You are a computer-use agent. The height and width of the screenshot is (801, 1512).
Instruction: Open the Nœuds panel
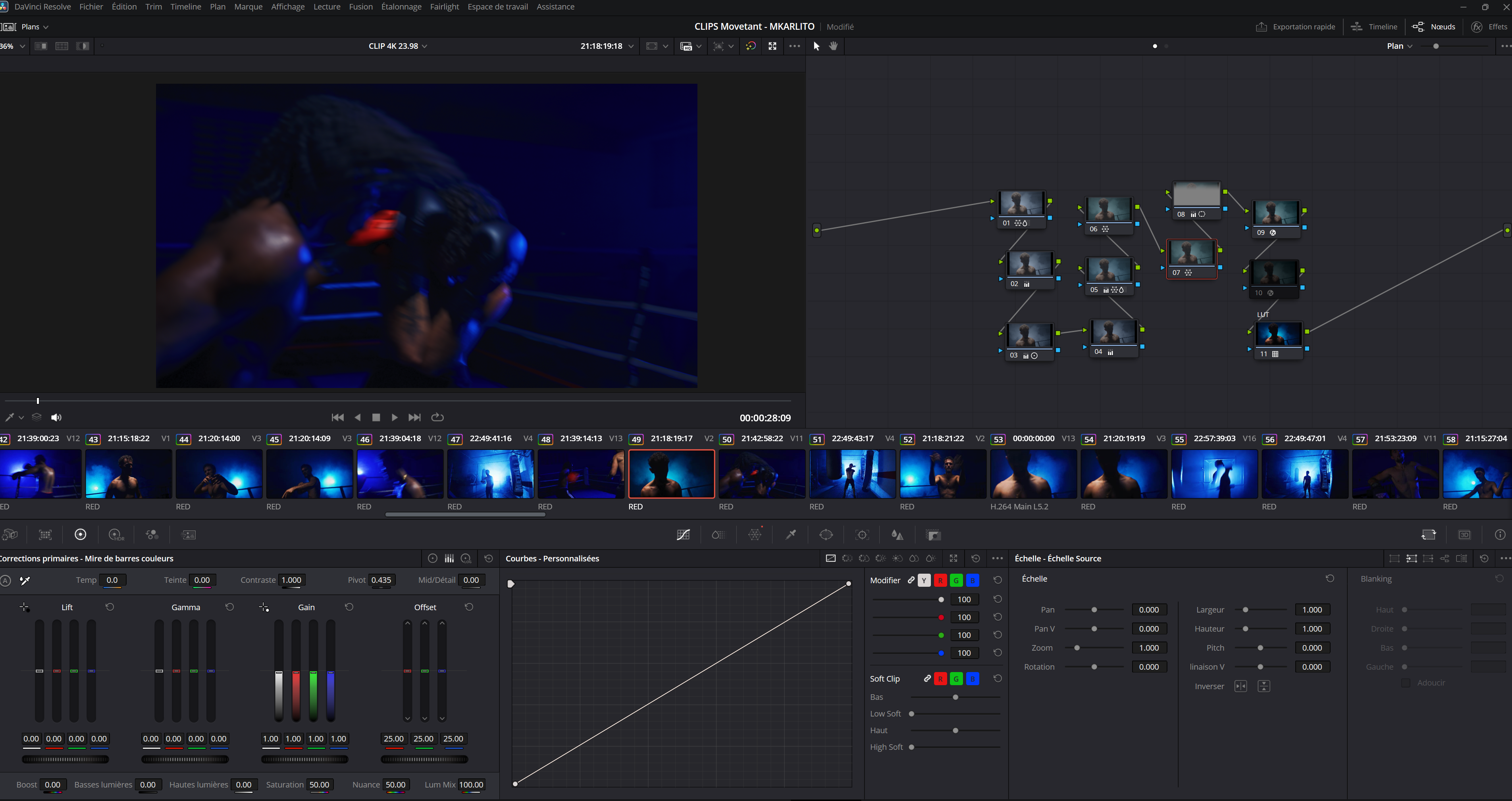(1434, 27)
